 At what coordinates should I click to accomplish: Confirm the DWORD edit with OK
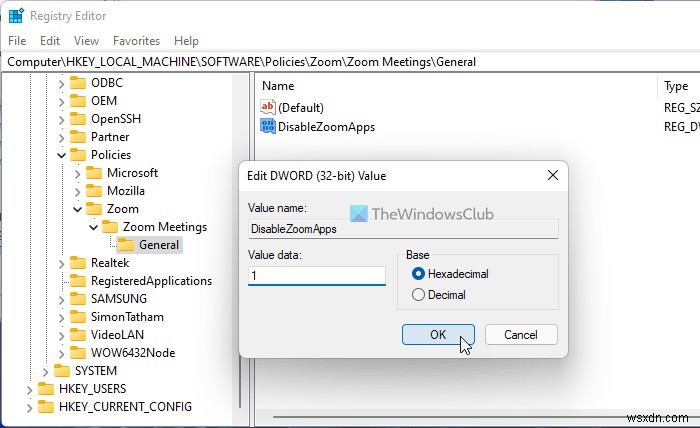click(x=438, y=335)
